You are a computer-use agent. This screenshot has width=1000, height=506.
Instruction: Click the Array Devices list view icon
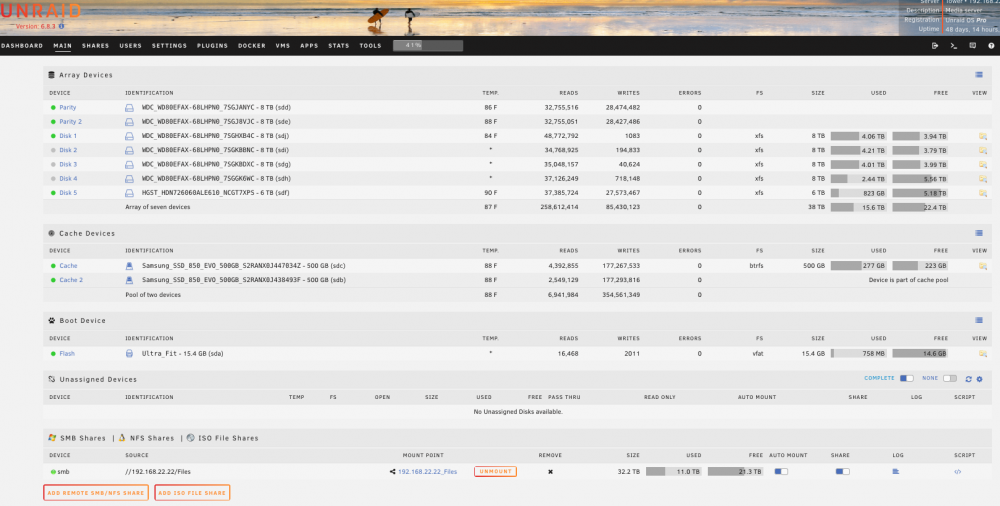click(979, 75)
